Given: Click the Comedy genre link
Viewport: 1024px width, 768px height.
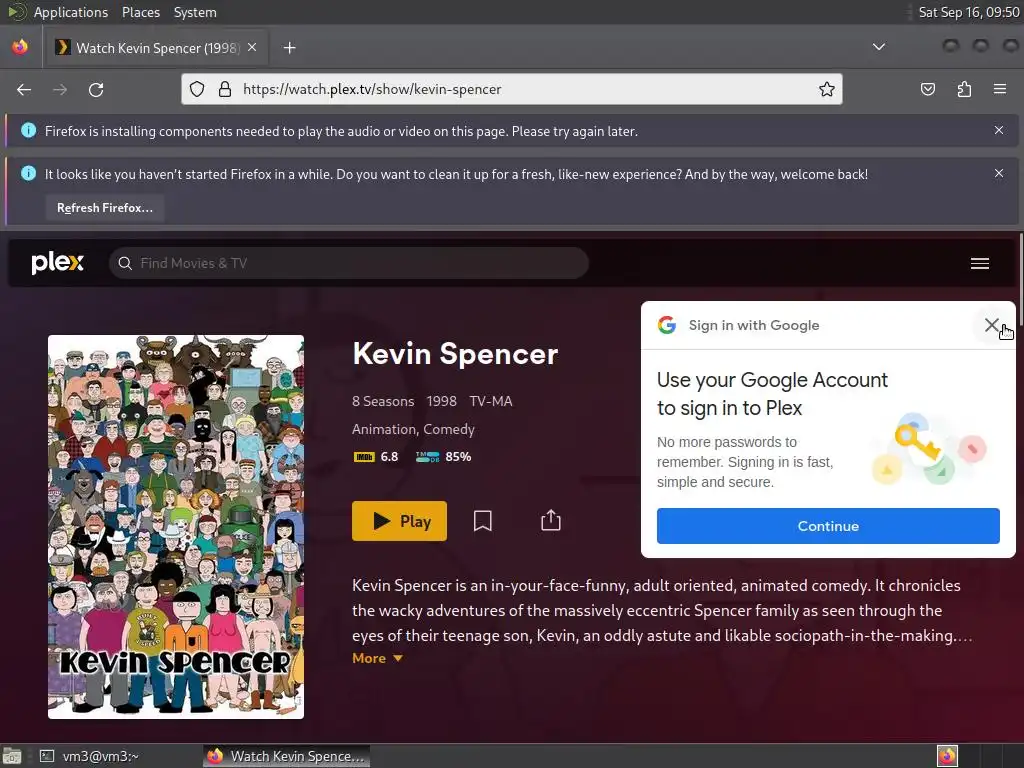Looking at the screenshot, I should (449, 429).
